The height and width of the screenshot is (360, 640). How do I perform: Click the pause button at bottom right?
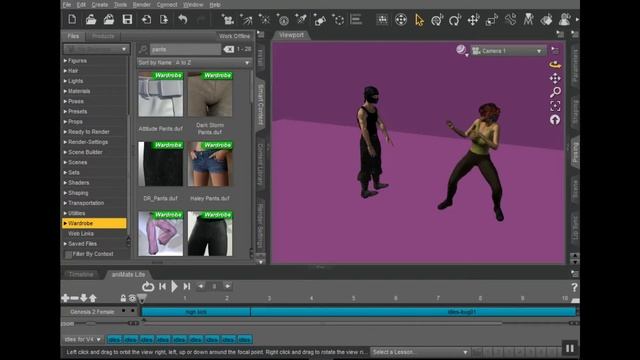569,348
